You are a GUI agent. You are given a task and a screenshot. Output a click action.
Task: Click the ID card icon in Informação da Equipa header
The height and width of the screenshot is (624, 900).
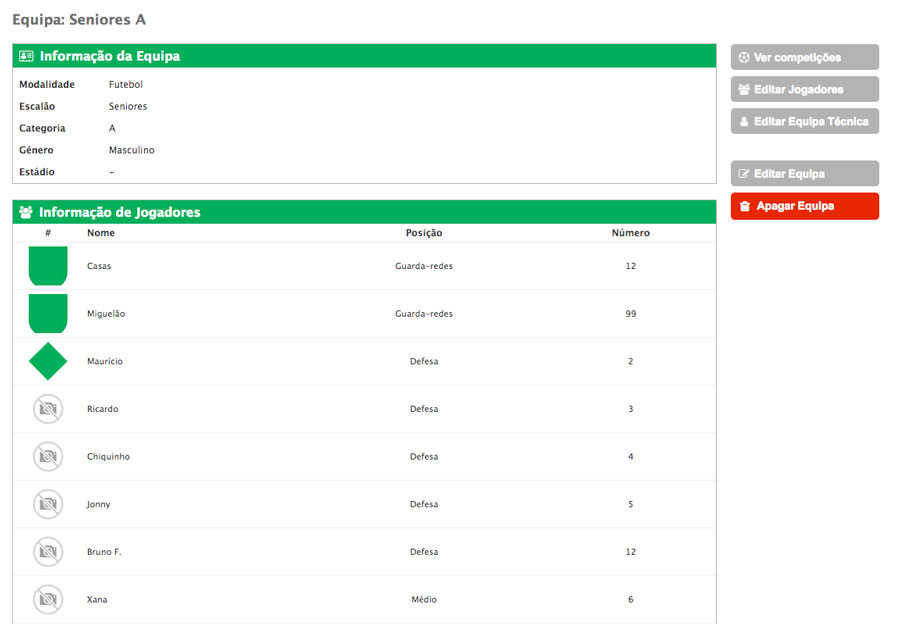point(27,57)
